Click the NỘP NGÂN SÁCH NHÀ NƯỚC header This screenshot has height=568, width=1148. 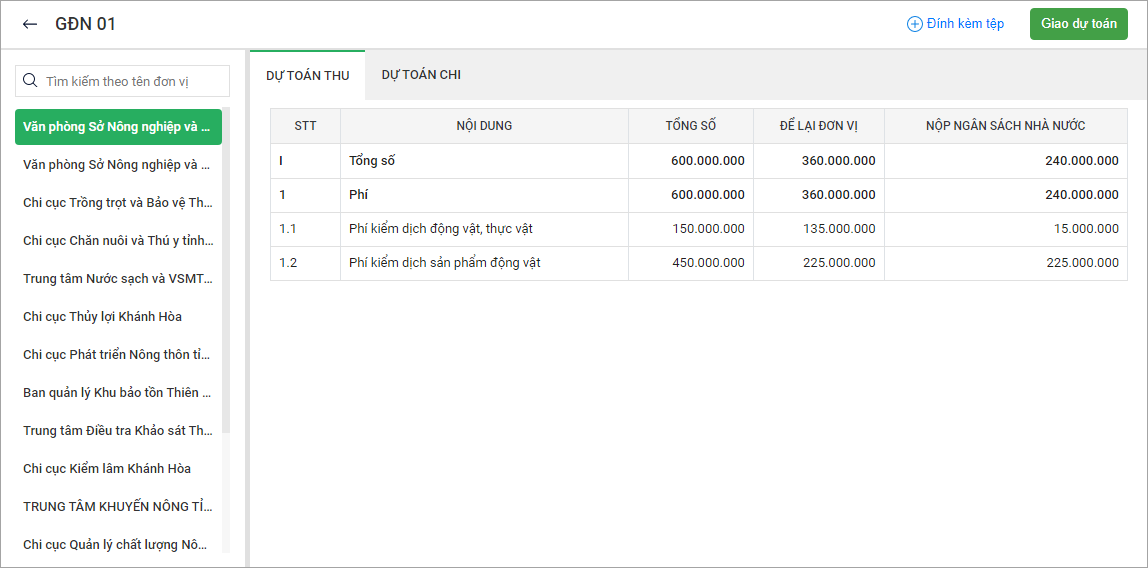coord(1005,126)
